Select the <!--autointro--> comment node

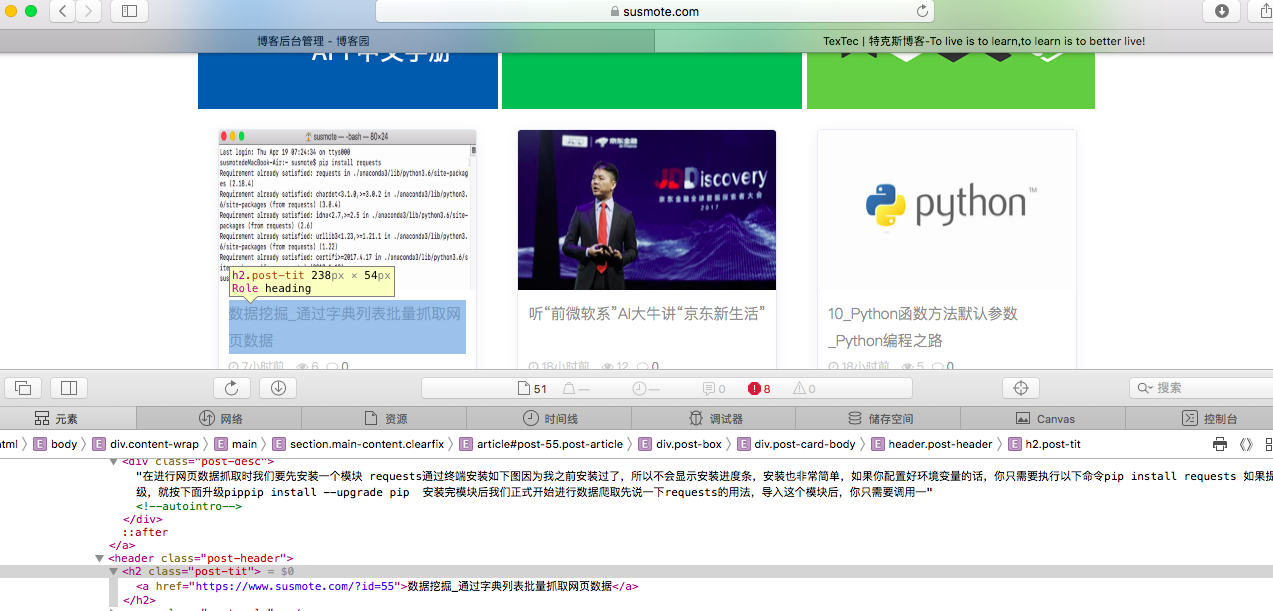pyautogui.click(x=189, y=506)
